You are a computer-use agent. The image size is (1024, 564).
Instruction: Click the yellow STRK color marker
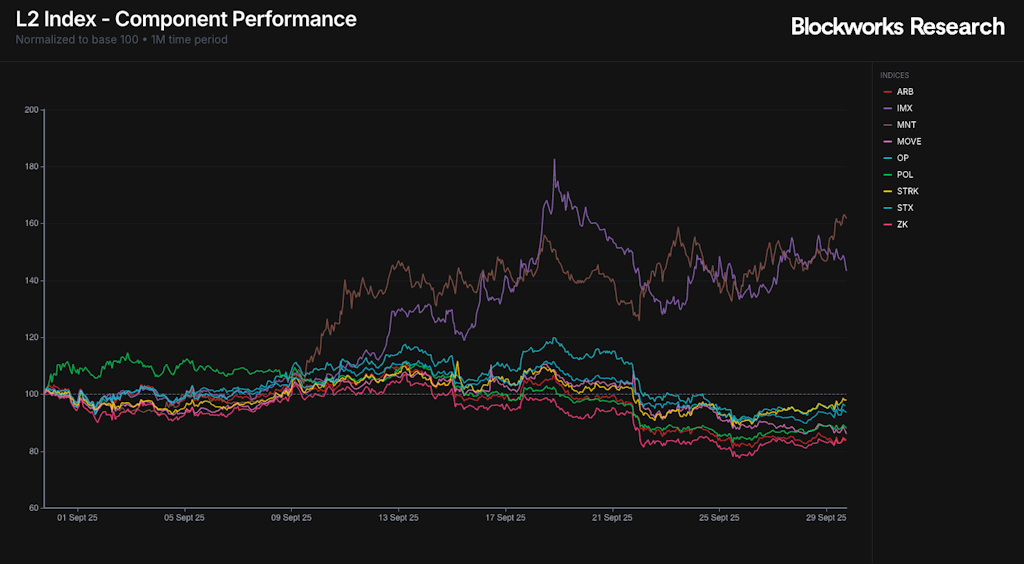pos(886,192)
